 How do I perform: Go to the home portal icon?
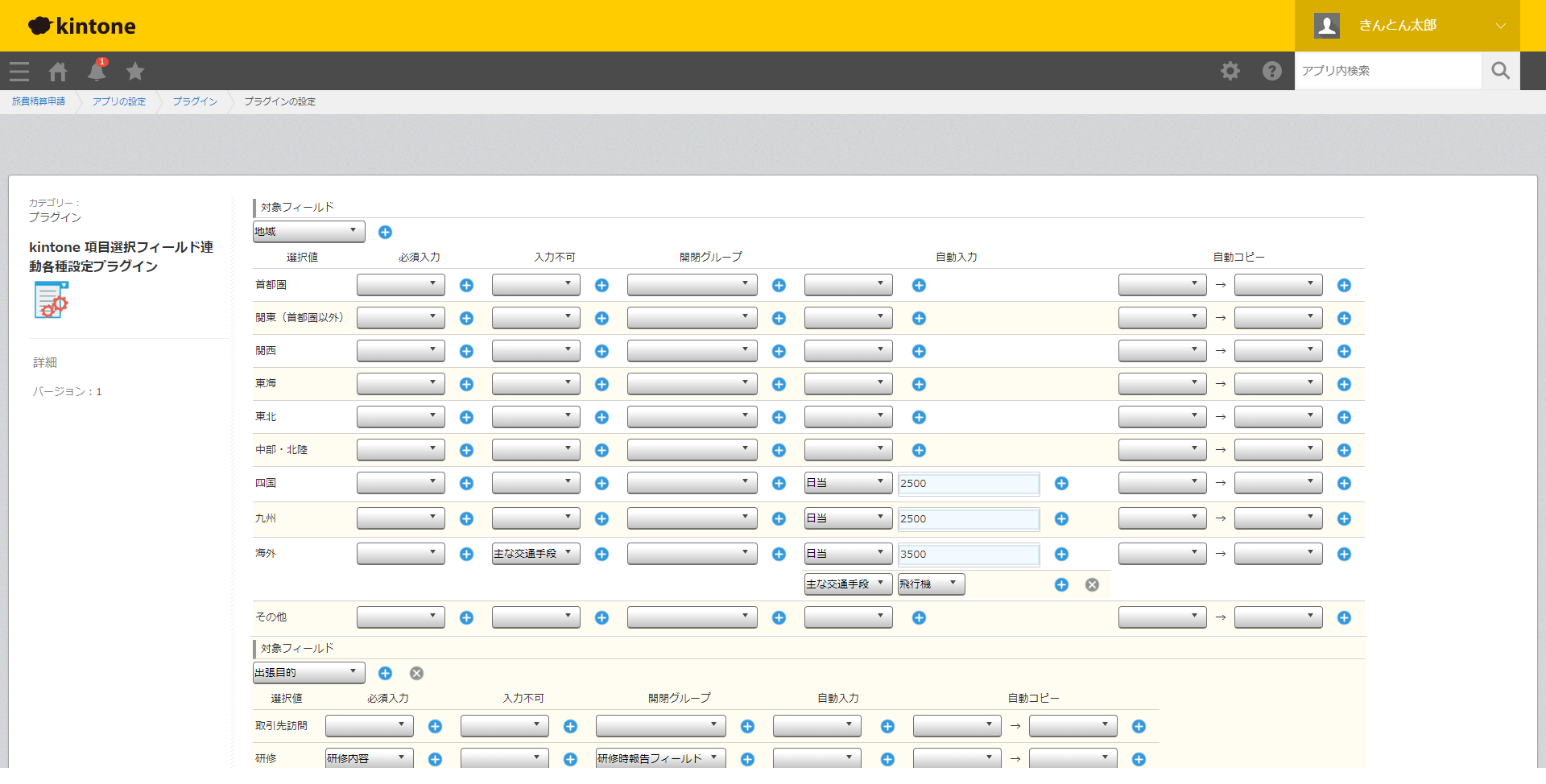(x=58, y=72)
